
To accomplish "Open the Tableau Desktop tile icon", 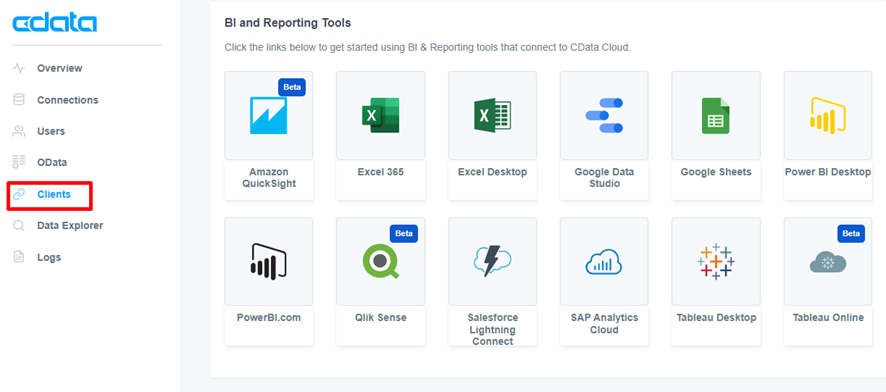I will (716, 262).
